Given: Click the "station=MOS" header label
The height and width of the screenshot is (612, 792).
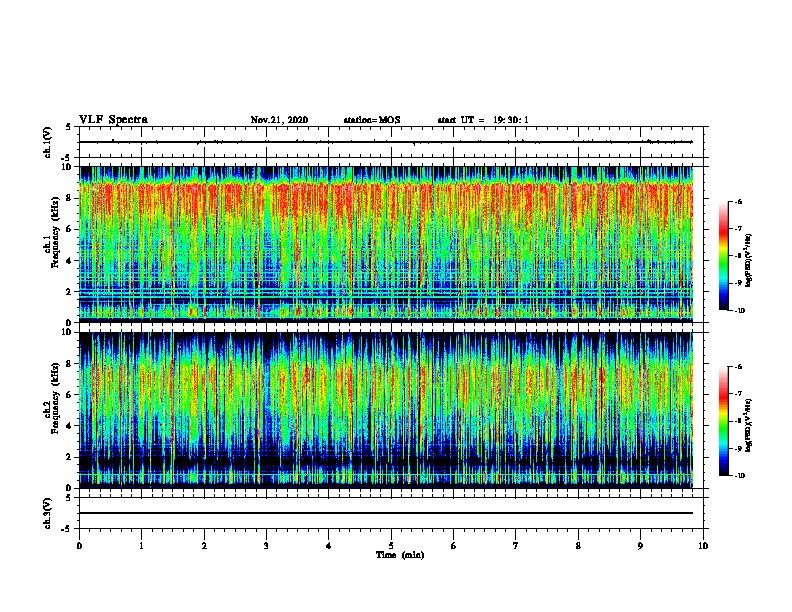Looking at the screenshot, I should 372,120.
